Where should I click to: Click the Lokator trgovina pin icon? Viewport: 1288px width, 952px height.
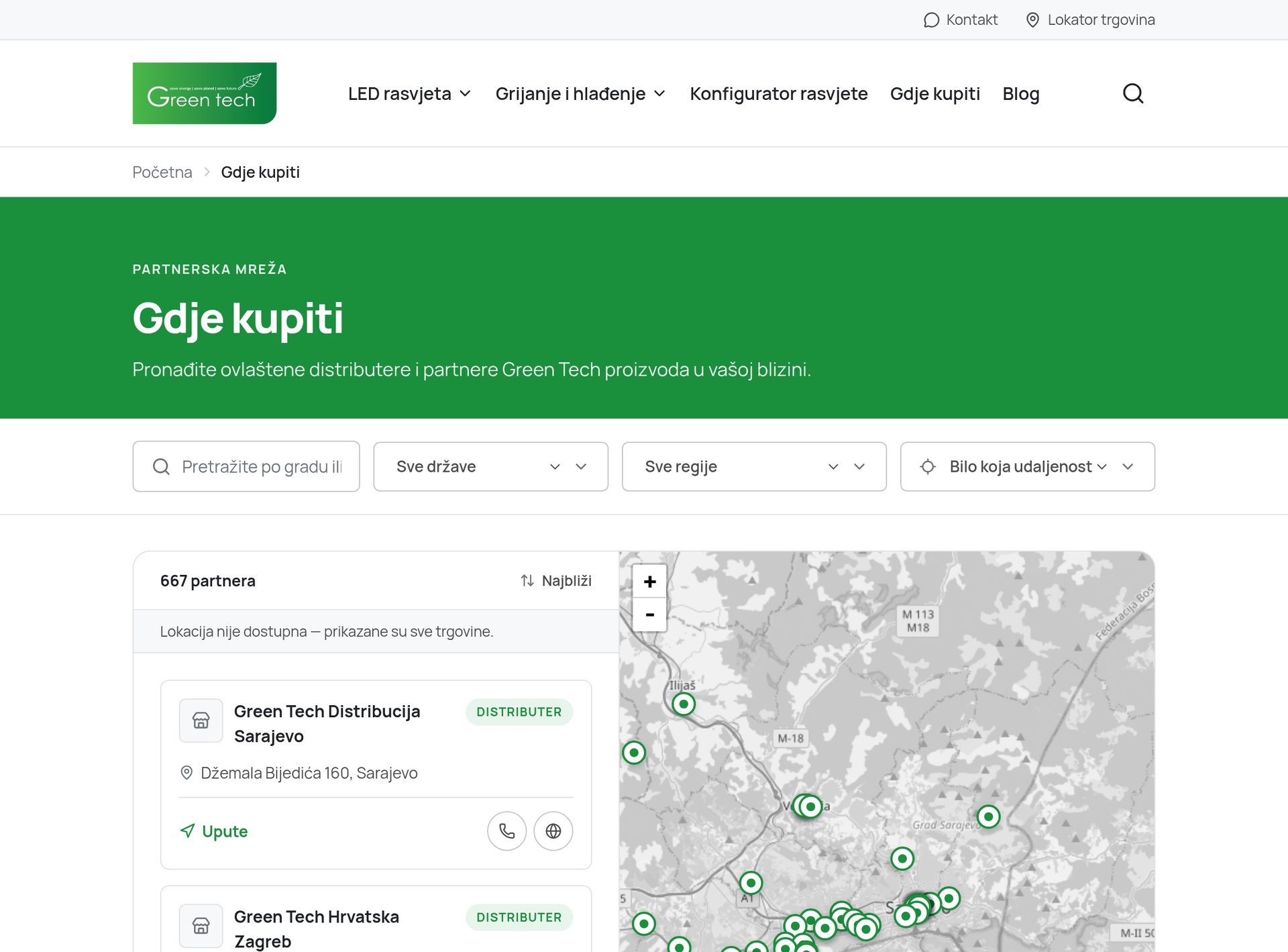click(1033, 20)
